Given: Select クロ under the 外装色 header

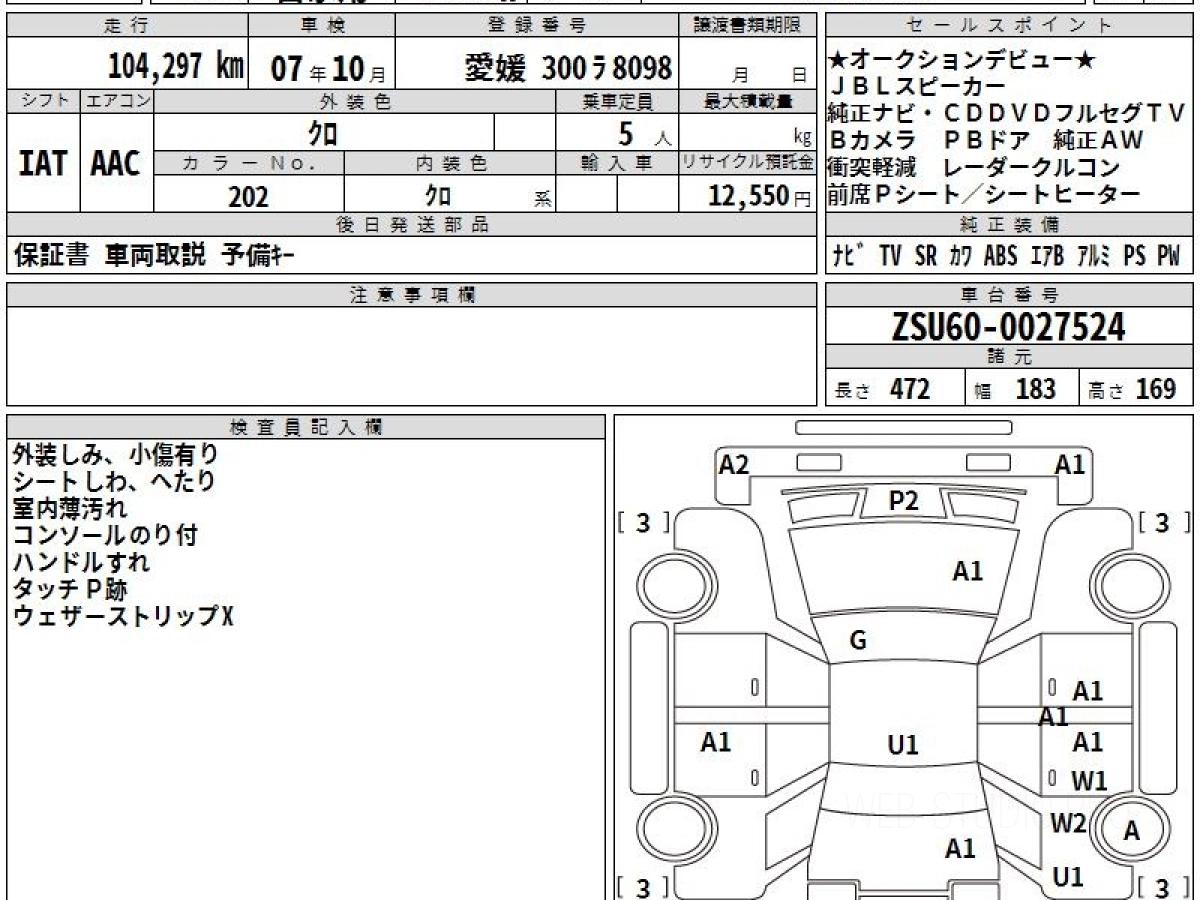Looking at the screenshot, I should tap(323, 132).
